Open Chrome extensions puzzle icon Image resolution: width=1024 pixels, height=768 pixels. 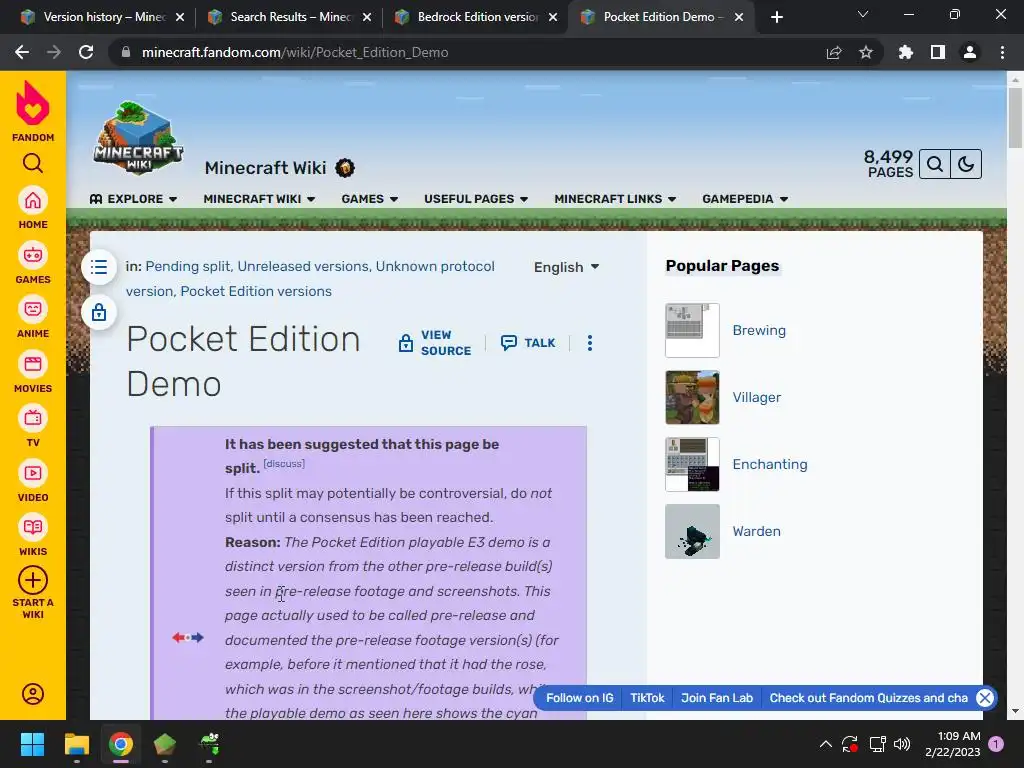[906, 52]
